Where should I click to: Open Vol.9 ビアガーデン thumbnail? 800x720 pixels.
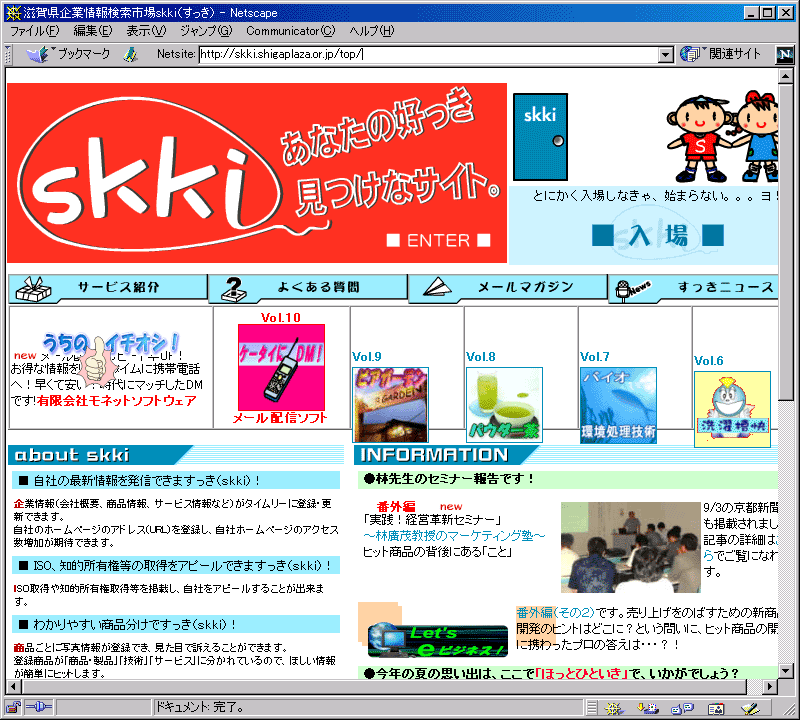coord(390,405)
